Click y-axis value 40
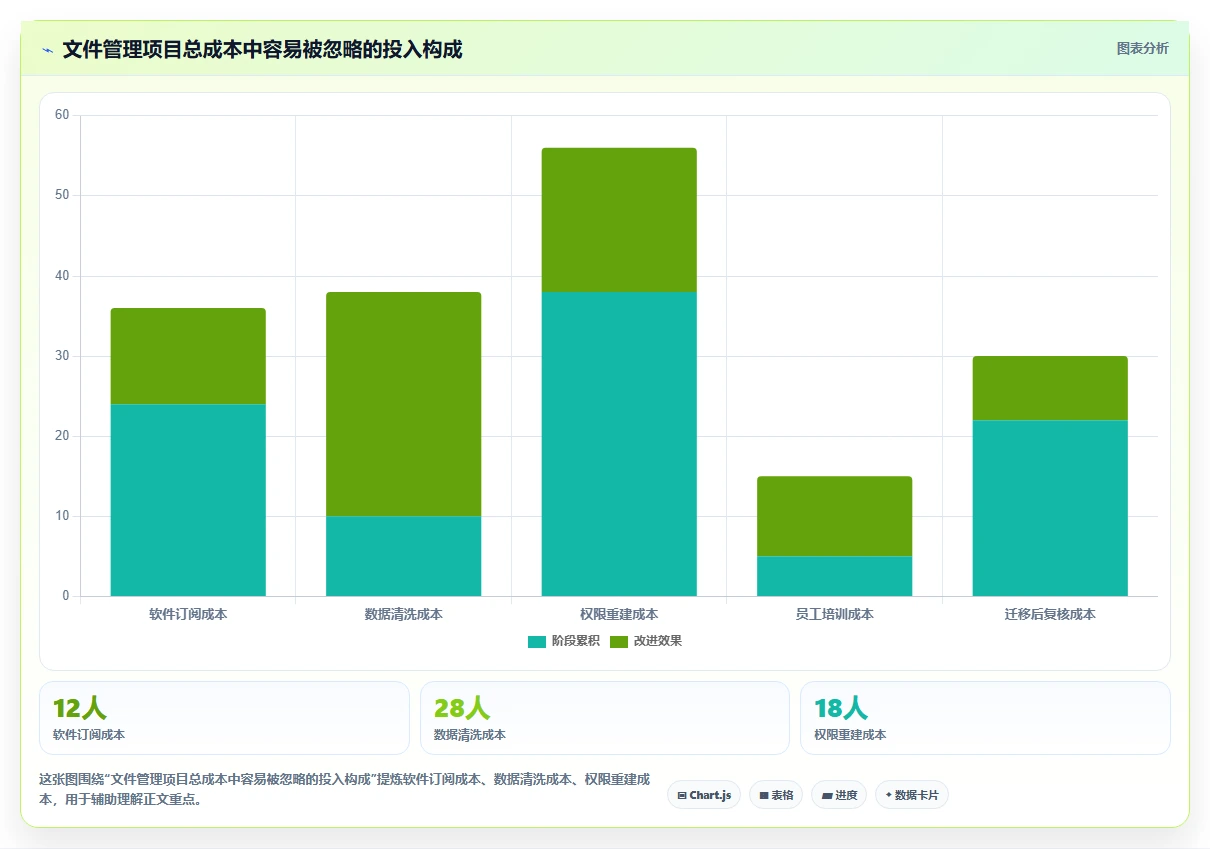This screenshot has height=849, width=1210. pyautogui.click(x=62, y=275)
